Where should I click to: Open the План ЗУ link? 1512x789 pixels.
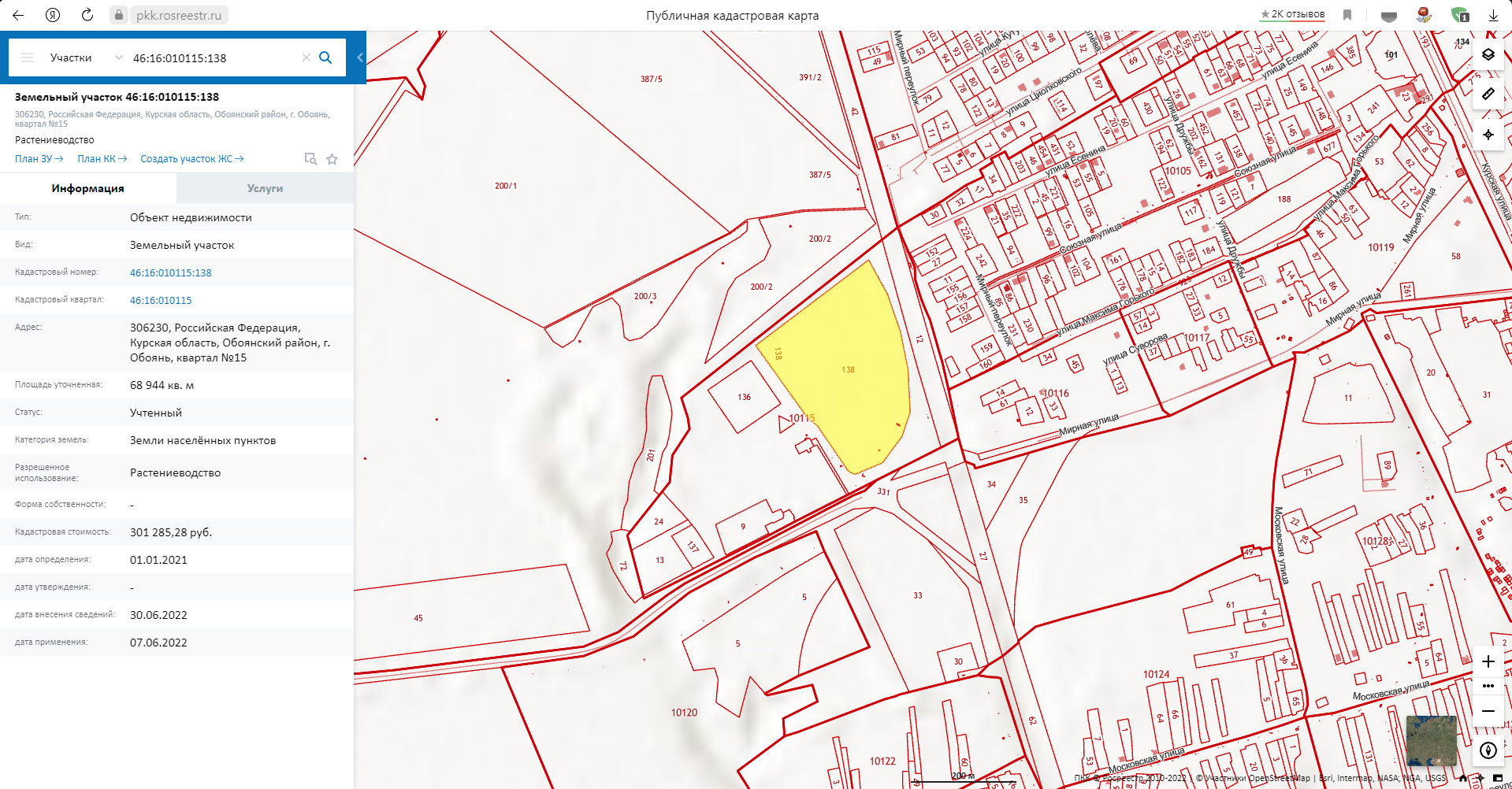click(39, 159)
